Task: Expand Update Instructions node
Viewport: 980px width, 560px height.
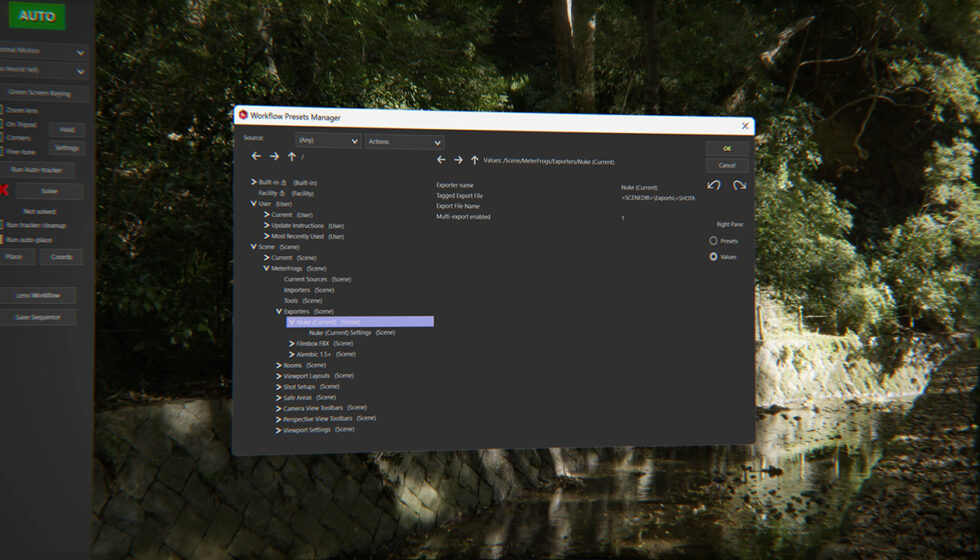Action: tap(267, 225)
